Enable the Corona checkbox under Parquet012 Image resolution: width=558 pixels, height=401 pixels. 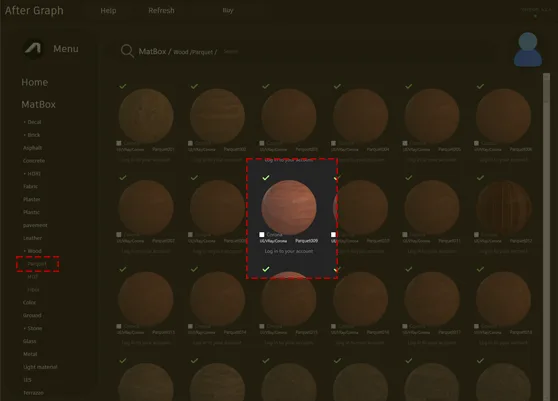[x=476, y=234]
